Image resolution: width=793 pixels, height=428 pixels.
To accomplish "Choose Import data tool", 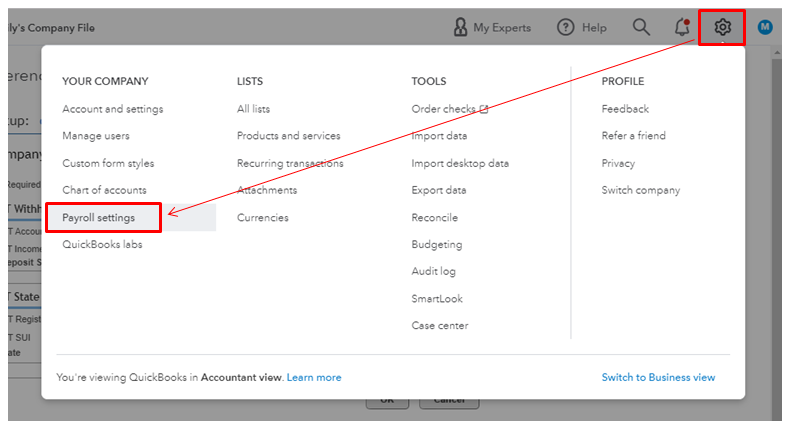I will coord(439,136).
